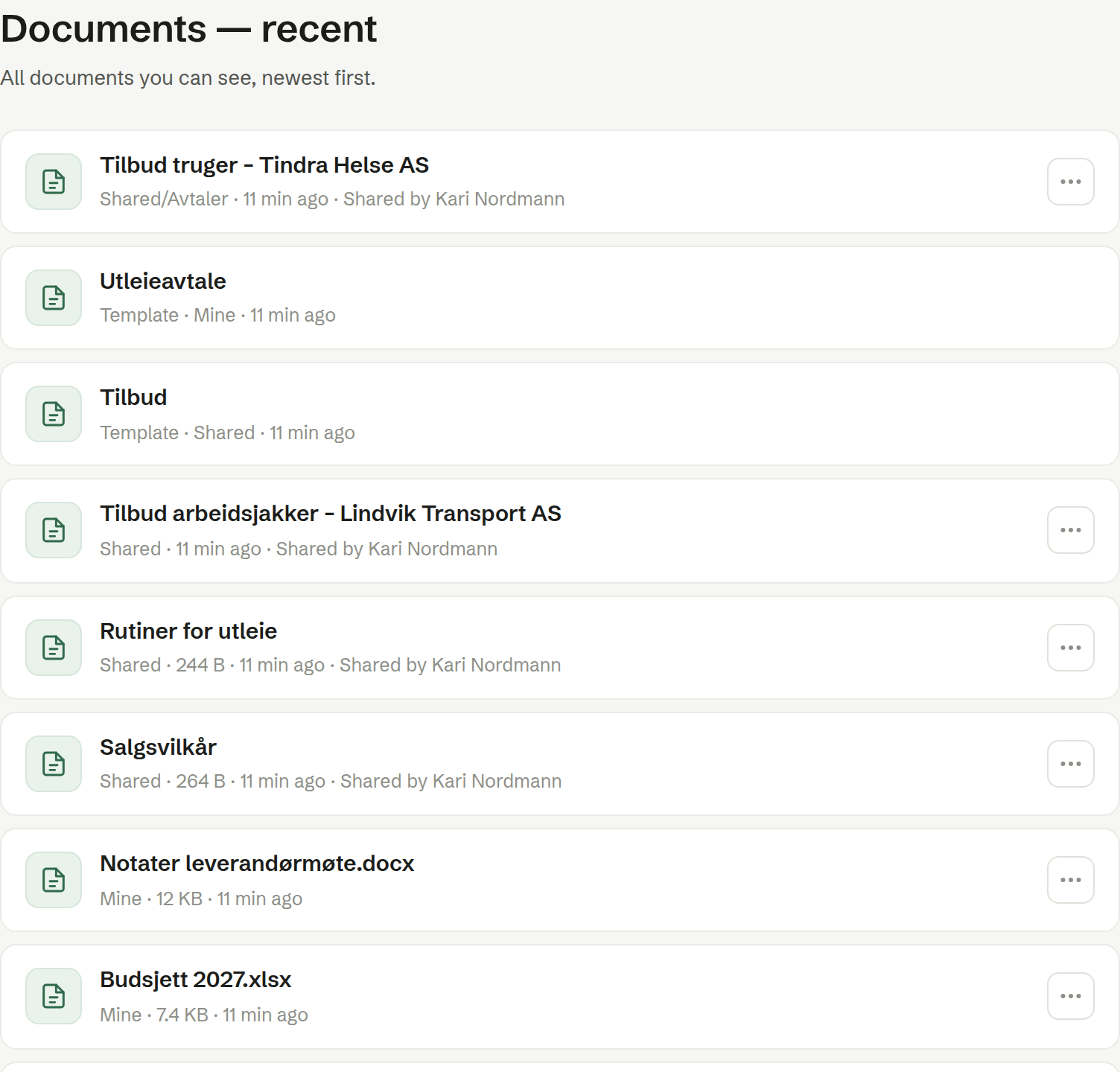Click the 'Shared · 244 B' details line
The image size is (1120, 1072).
click(331, 666)
